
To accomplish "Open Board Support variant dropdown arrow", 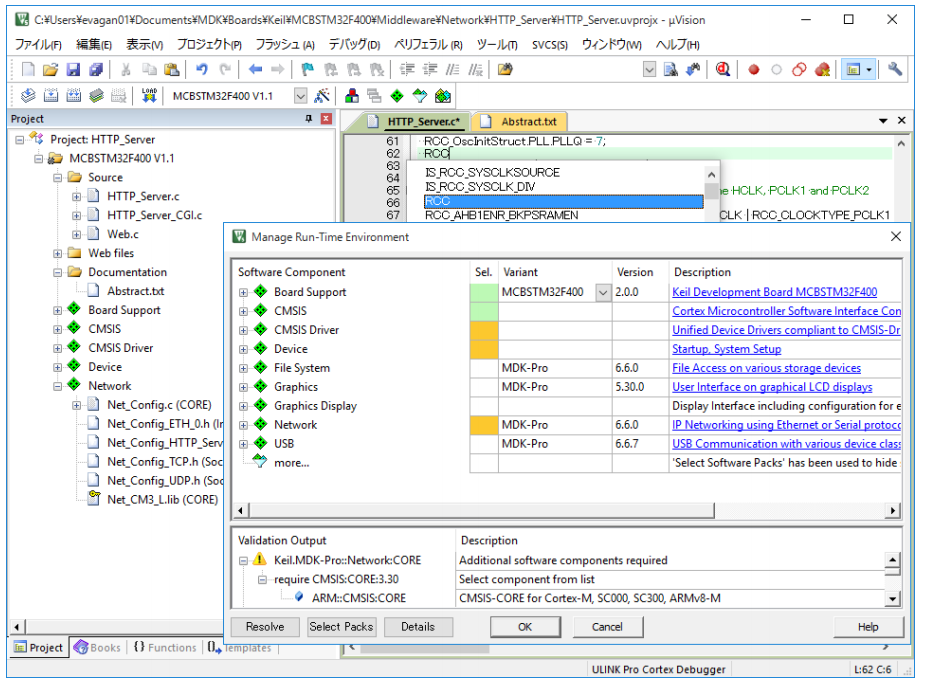I will [x=602, y=292].
